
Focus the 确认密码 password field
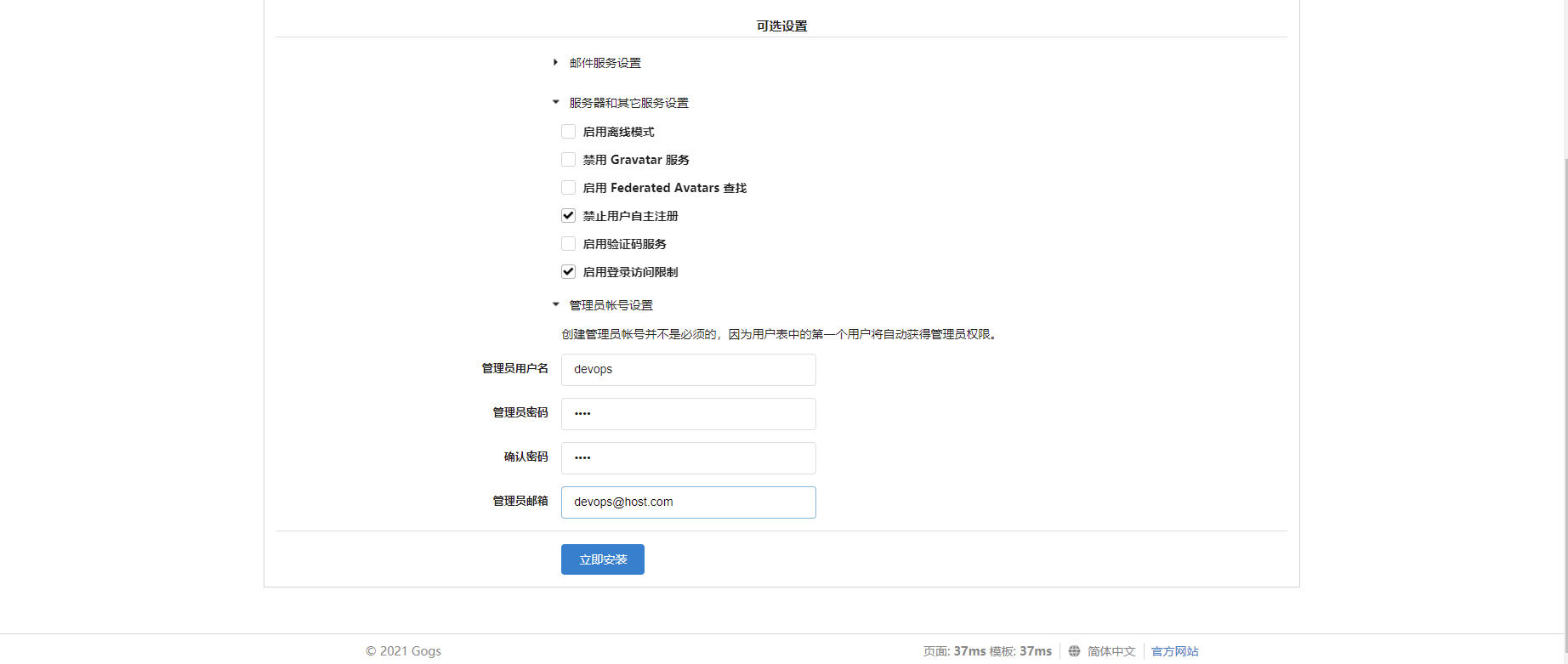[689, 458]
